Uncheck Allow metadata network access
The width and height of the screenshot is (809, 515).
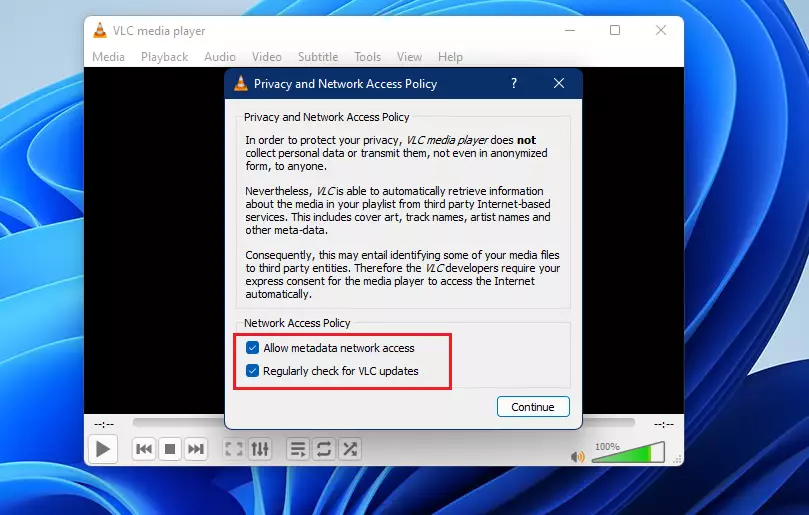coord(252,348)
